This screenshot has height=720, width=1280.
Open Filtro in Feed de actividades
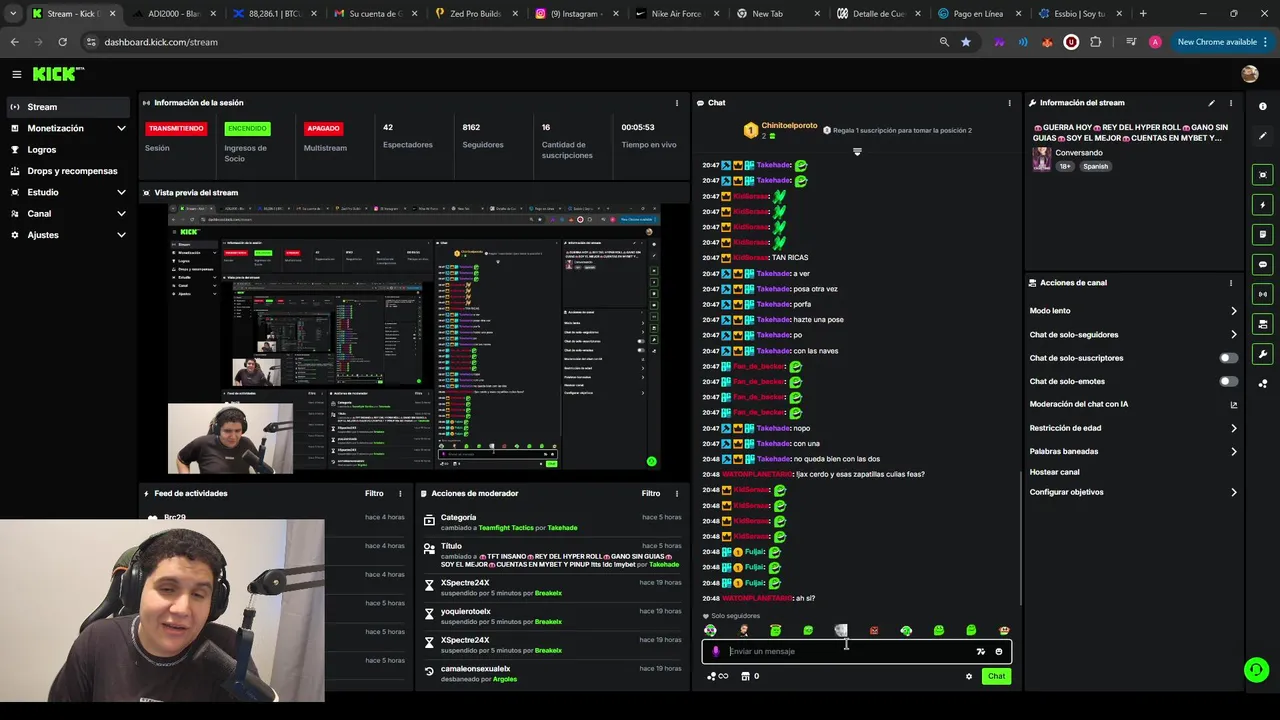pos(374,493)
